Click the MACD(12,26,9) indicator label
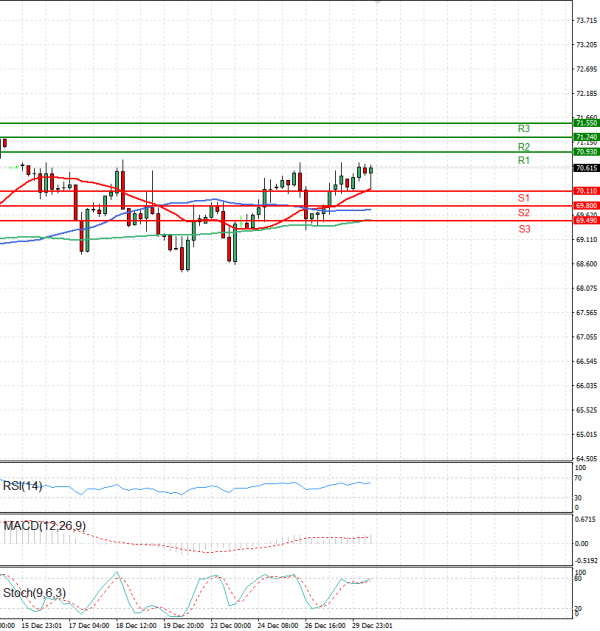The height and width of the screenshot is (631, 600). tap(44, 526)
